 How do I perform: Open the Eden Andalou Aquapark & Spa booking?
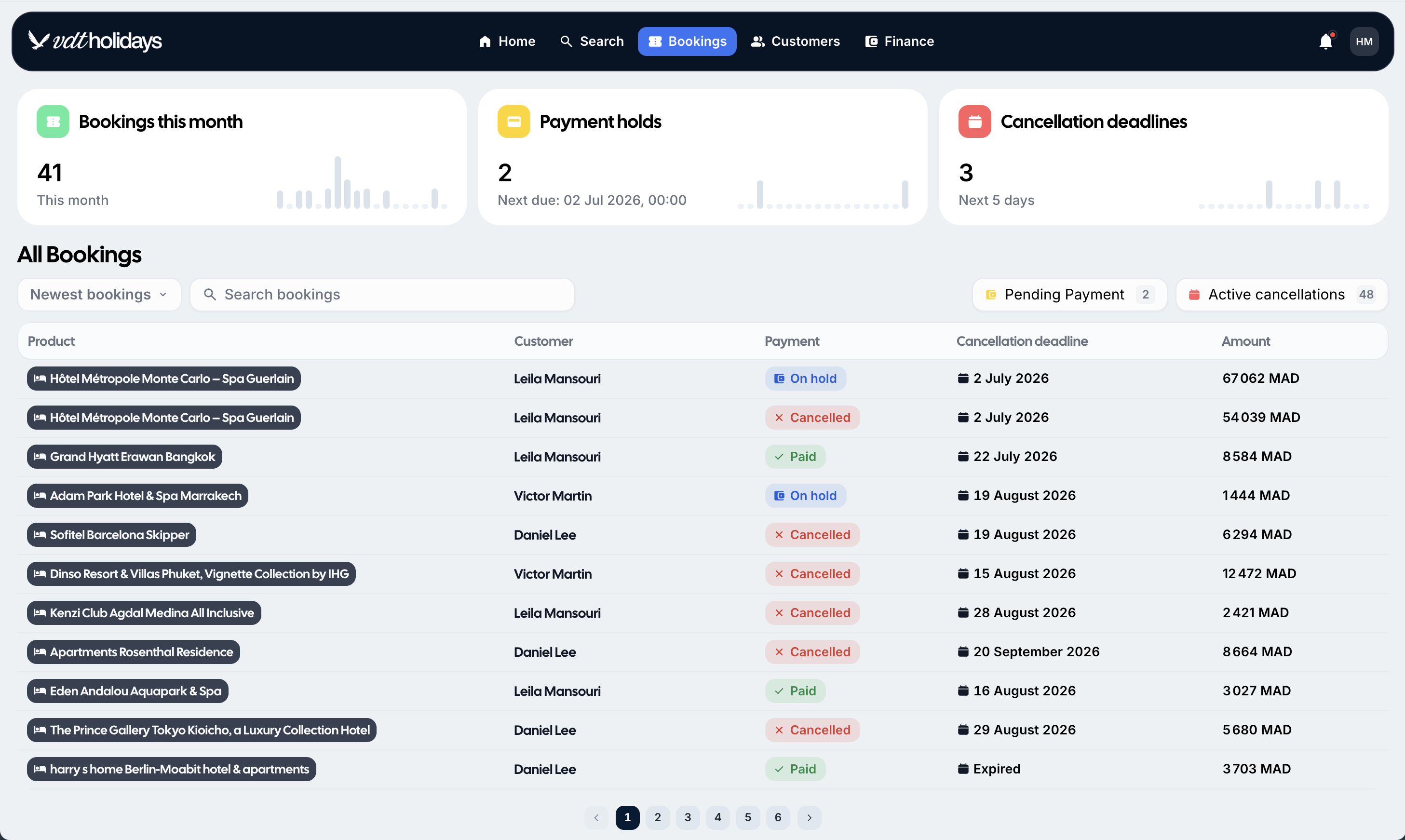point(127,691)
